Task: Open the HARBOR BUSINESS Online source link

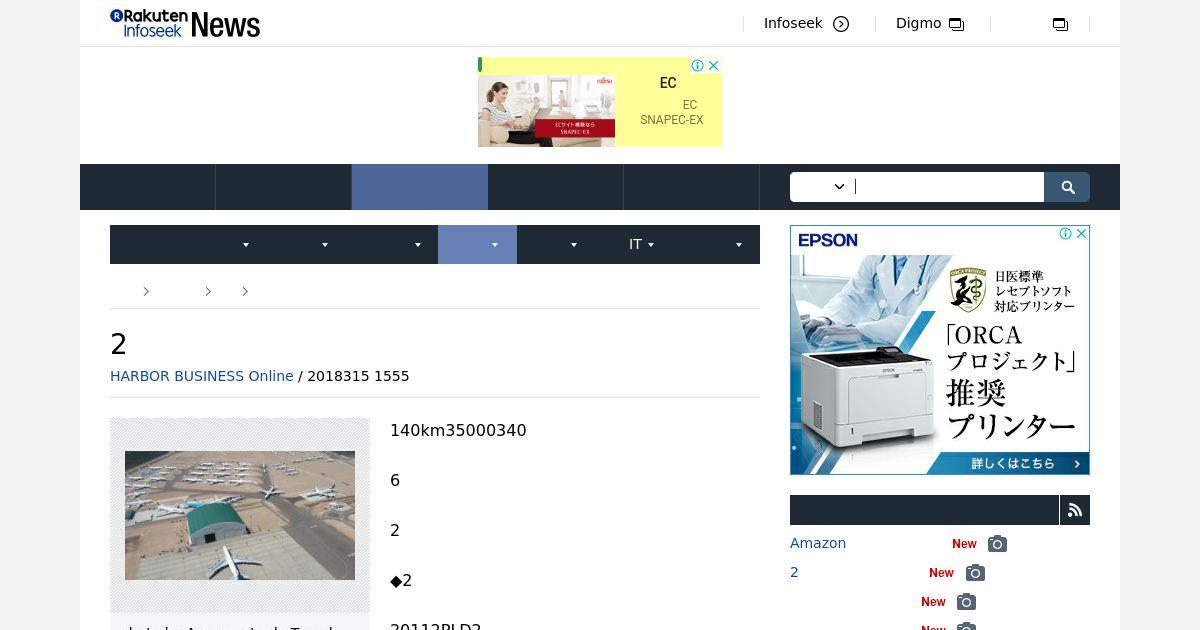Action: pyautogui.click(x=201, y=376)
